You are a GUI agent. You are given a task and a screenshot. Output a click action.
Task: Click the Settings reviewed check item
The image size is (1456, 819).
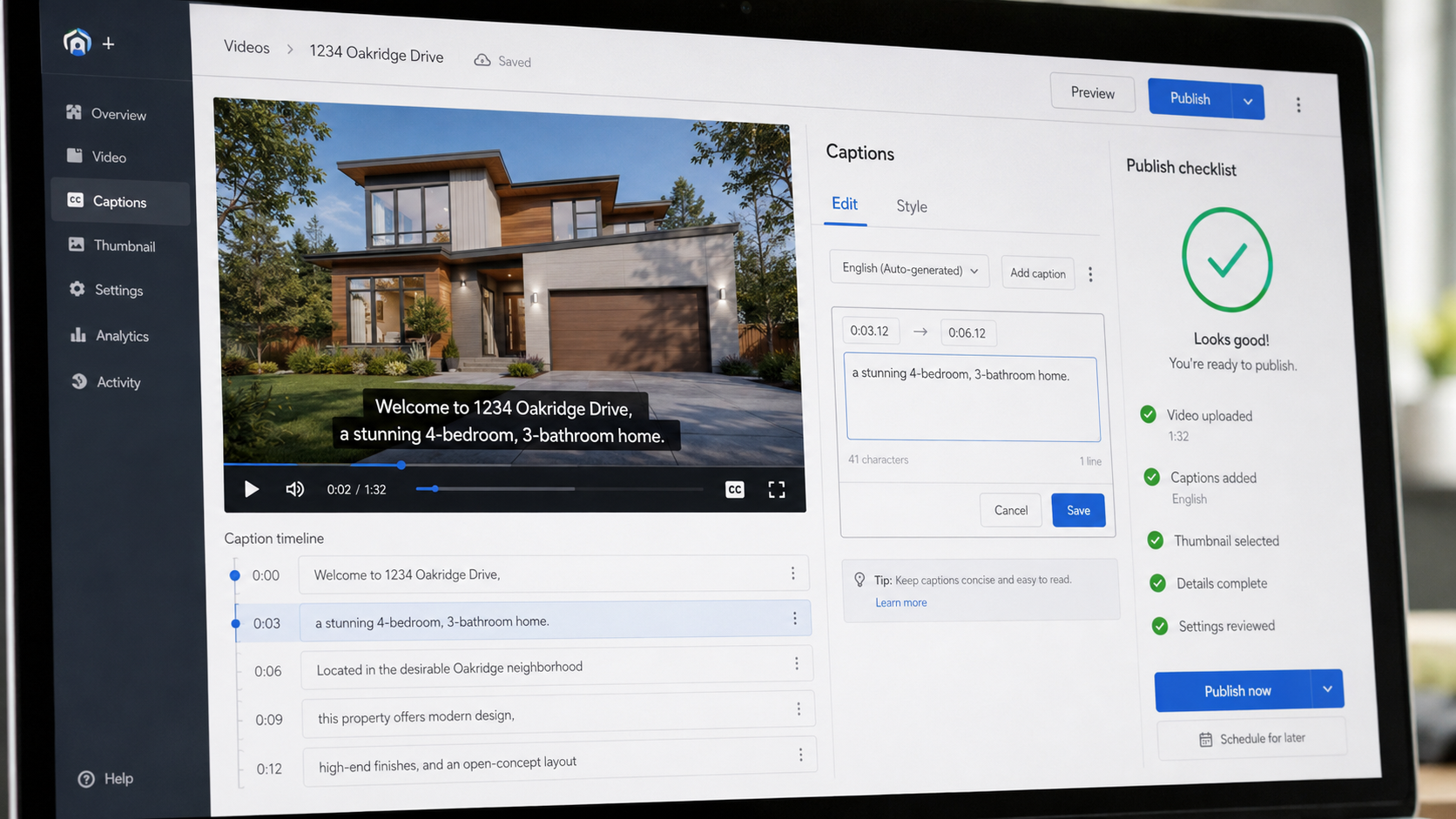tap(1215, 626)
